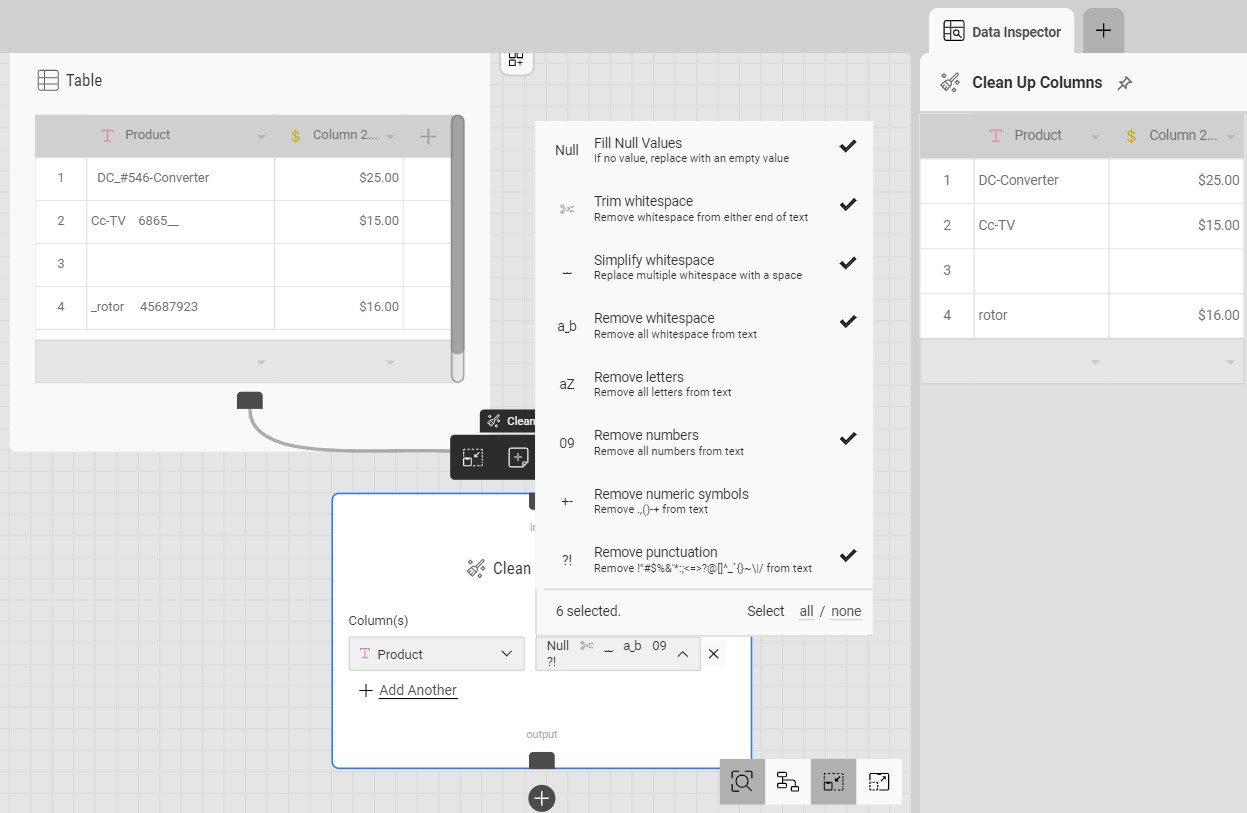This screenshot has height=813, width=1247.
Task: Pin the Clean Up Columns inspector view
Action: point(1125,82)
